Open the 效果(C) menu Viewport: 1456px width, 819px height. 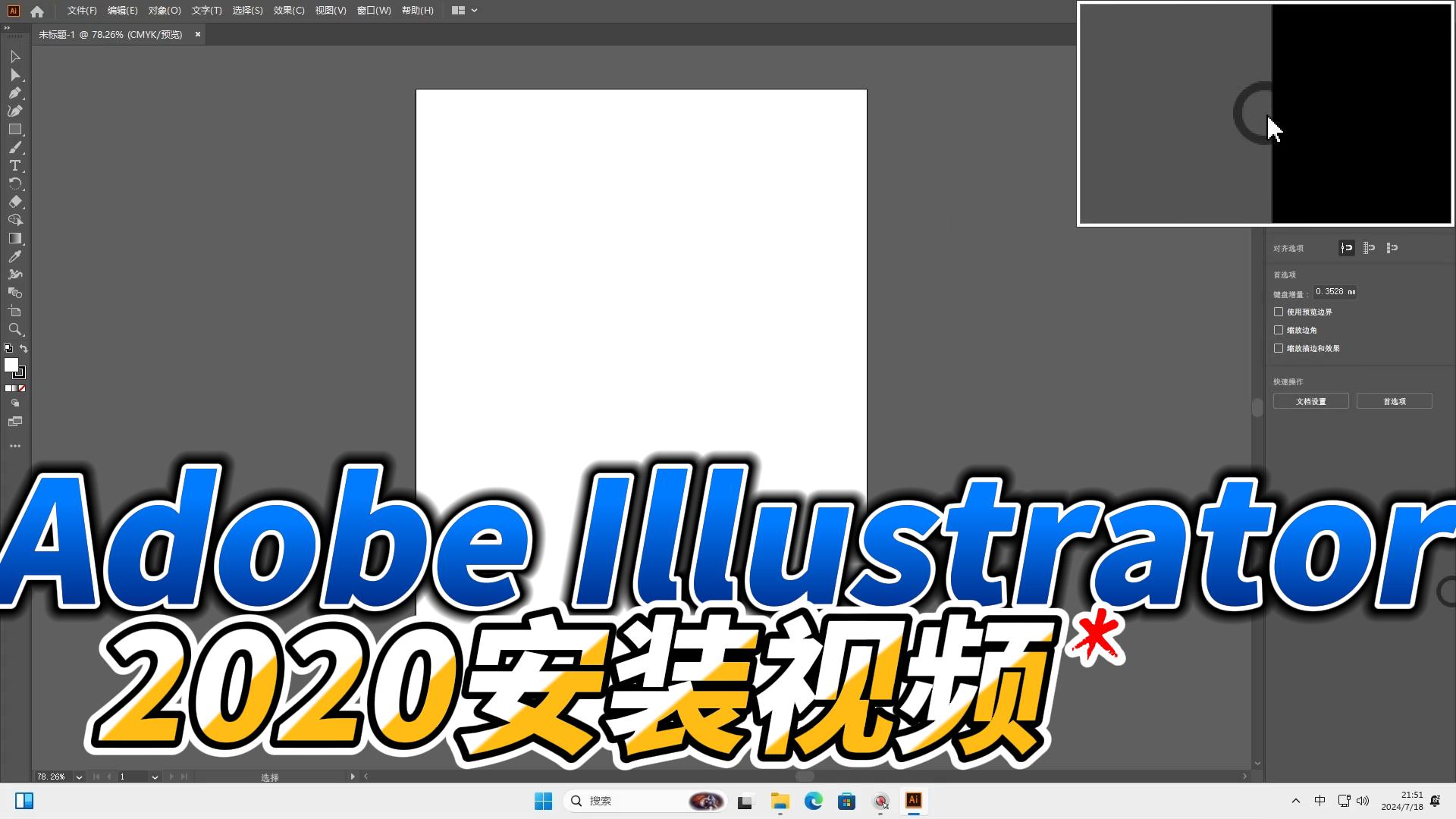click(x=288, y=11)
